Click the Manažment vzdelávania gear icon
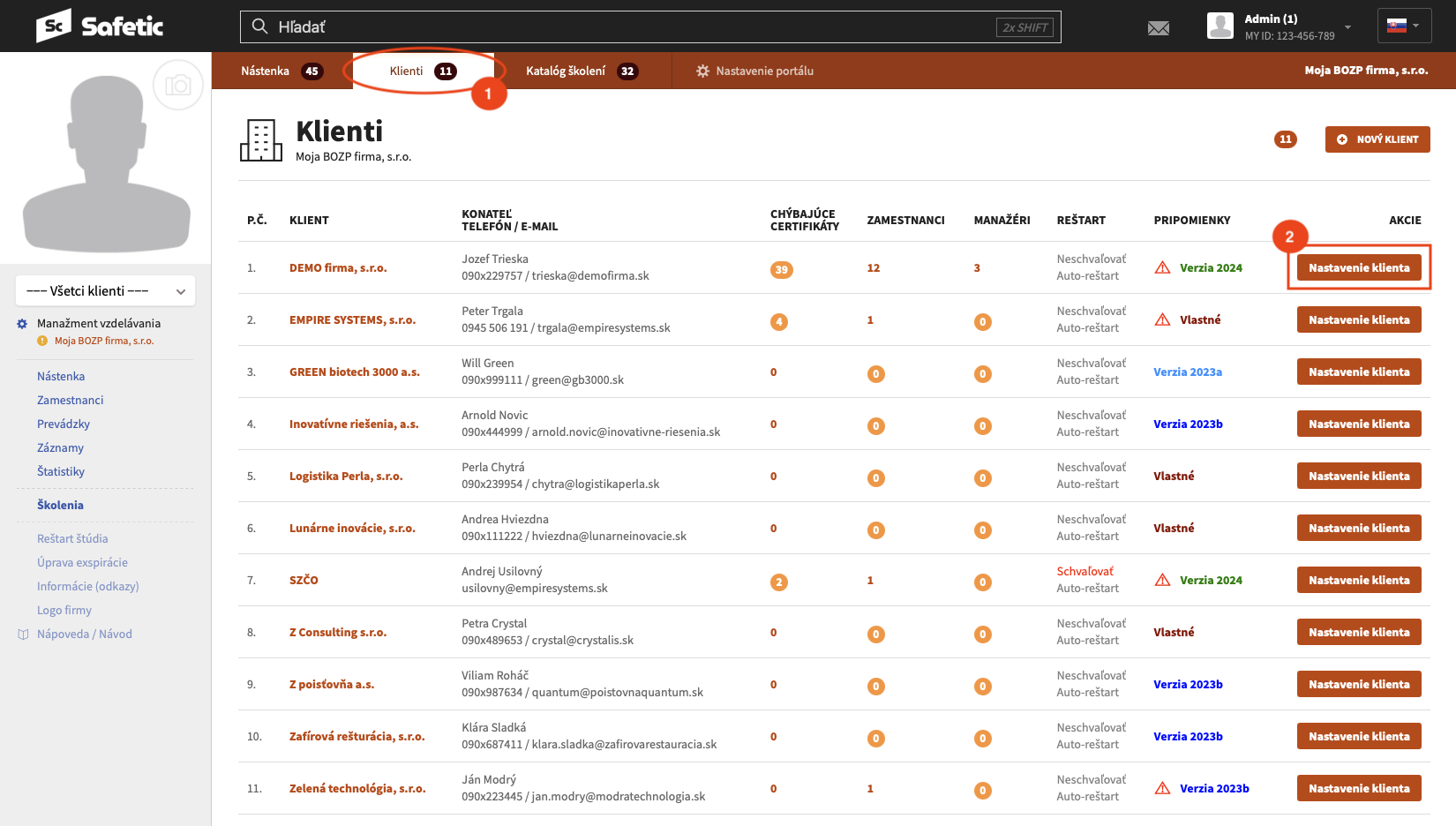 coord(22,324)
